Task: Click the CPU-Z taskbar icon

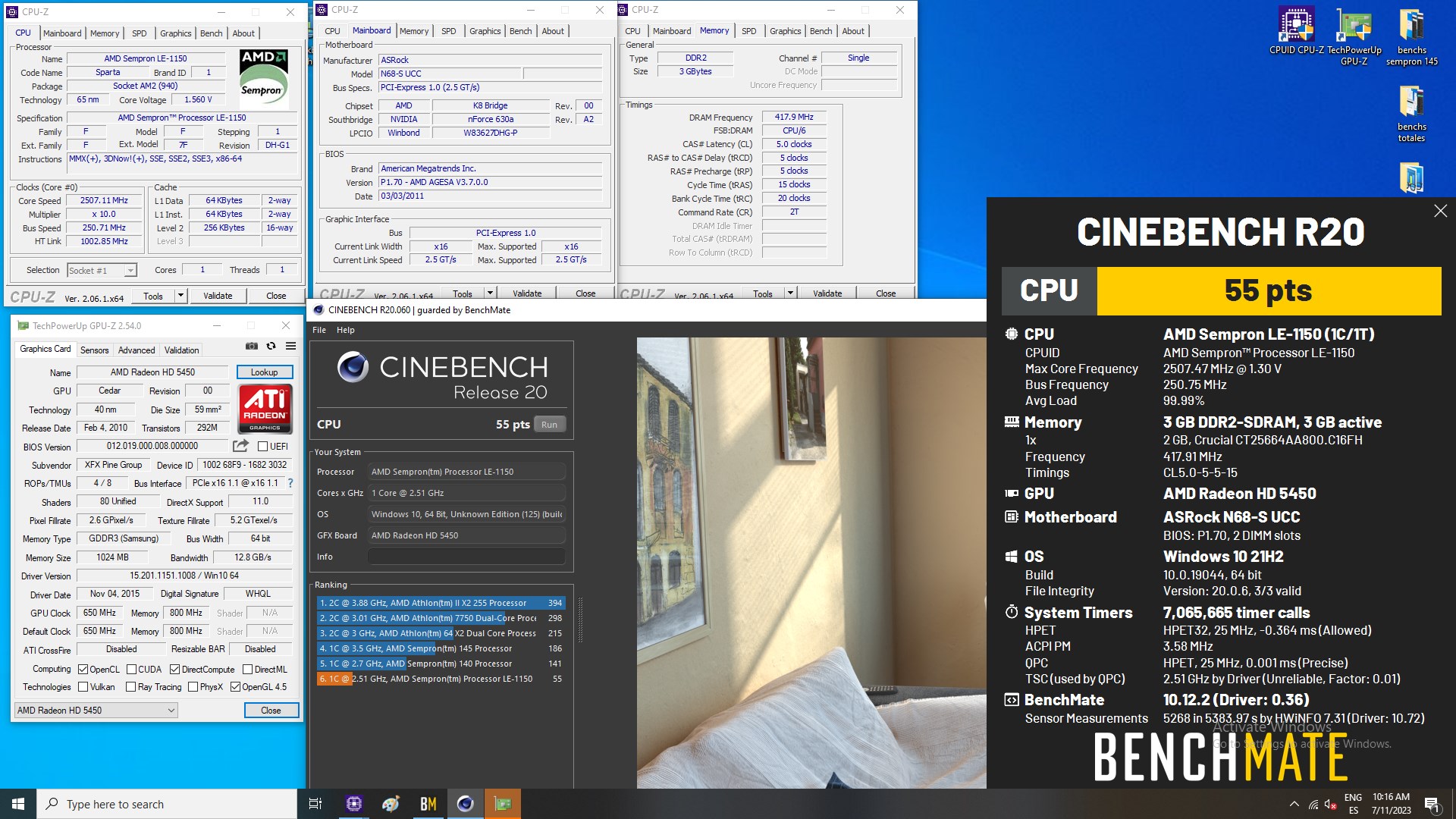Action: pos(353,804)
